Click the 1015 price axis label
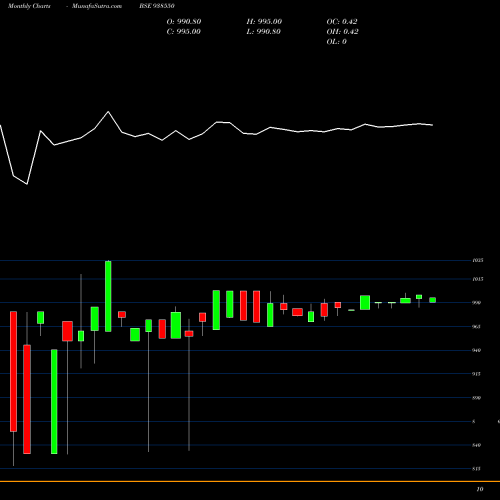 point(478,279)
